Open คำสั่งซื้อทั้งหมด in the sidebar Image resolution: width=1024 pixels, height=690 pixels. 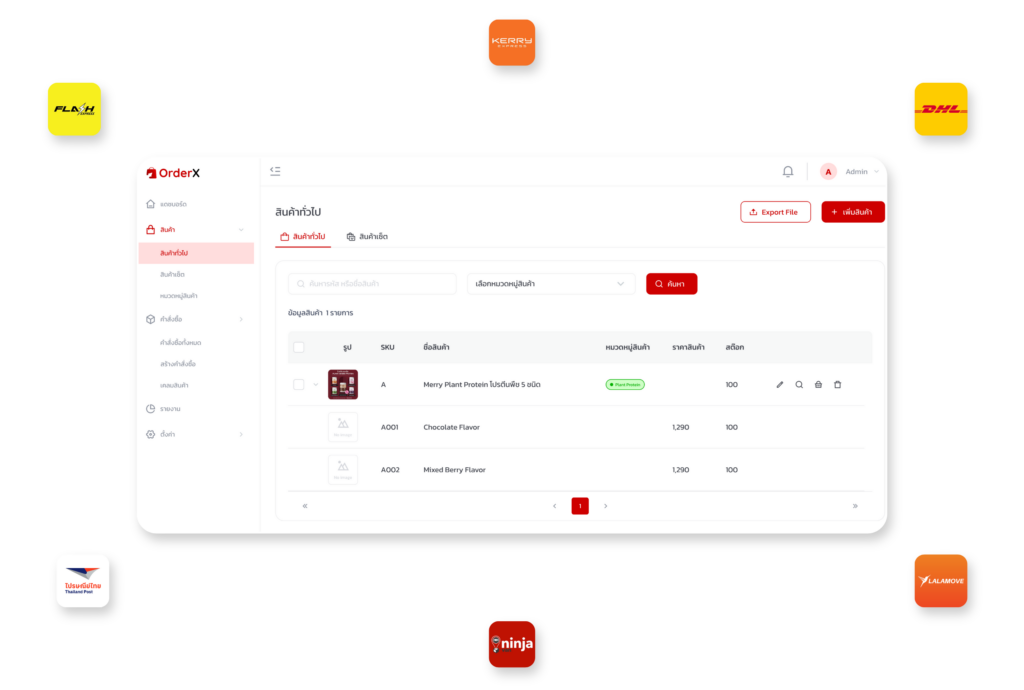(x=181, y=342)
